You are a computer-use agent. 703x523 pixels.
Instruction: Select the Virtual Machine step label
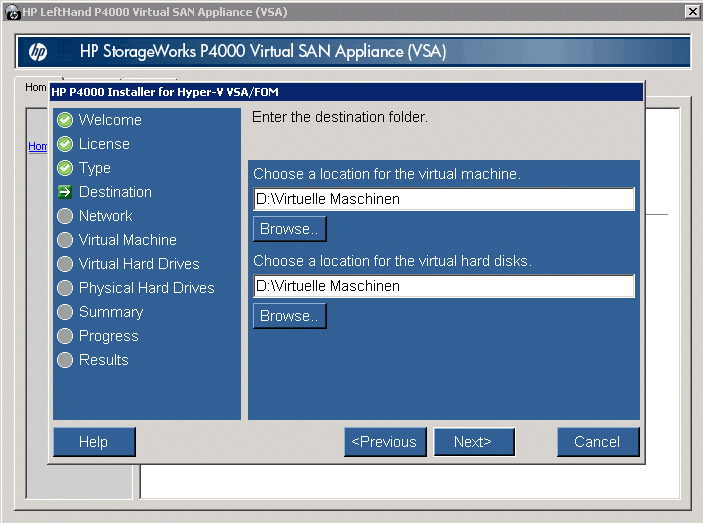click(128, 240)
